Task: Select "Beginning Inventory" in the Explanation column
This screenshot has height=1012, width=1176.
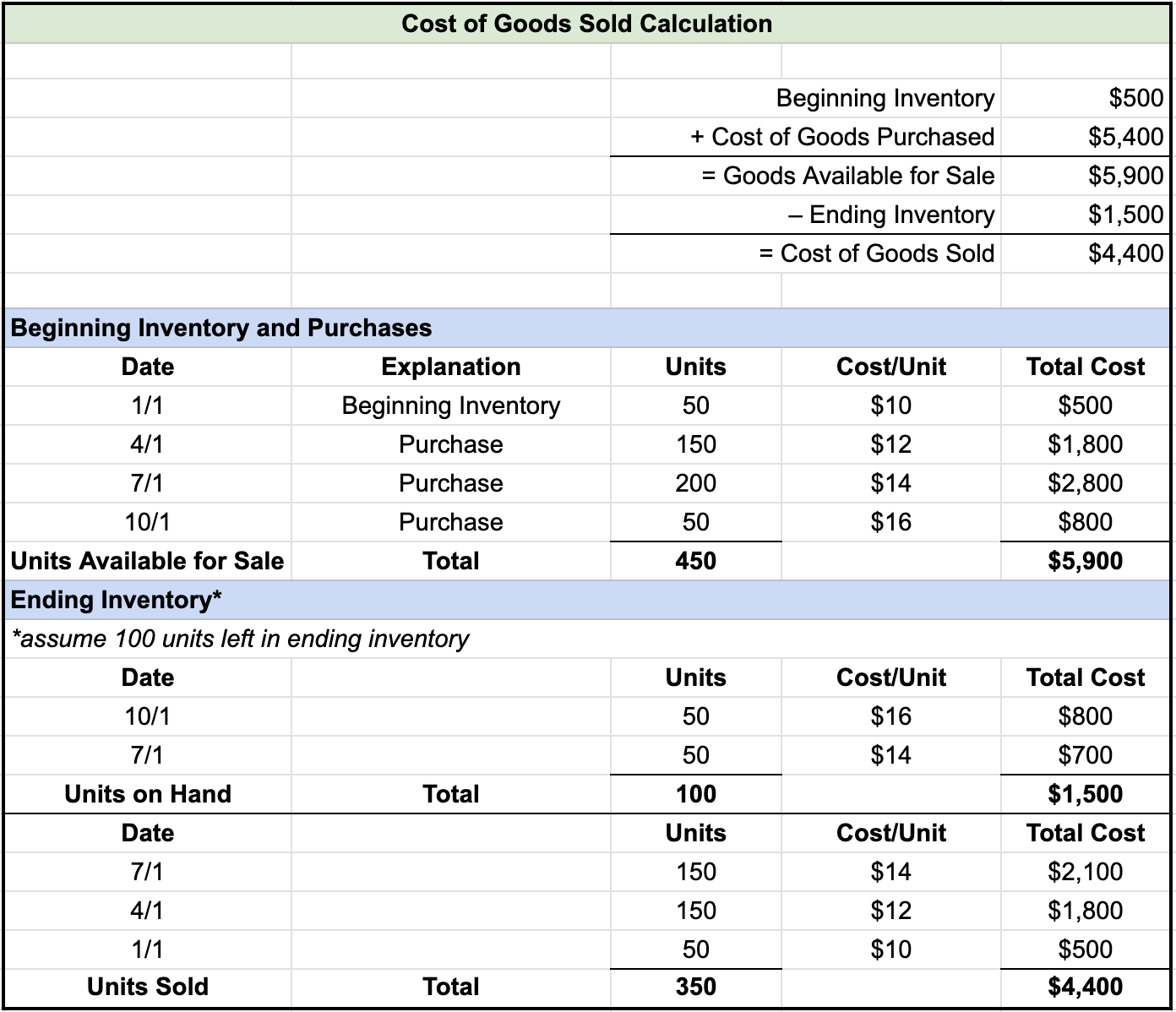Action: pos(451,405)
